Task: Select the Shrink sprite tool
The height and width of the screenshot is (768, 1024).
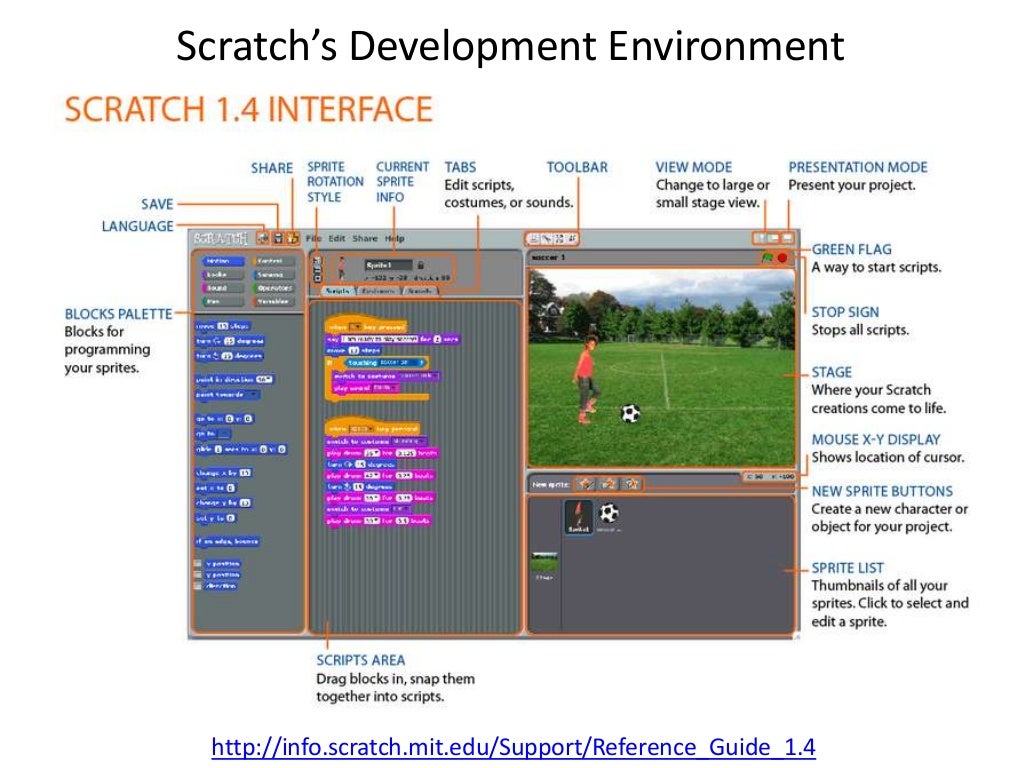Action: (x=572, y=239)
